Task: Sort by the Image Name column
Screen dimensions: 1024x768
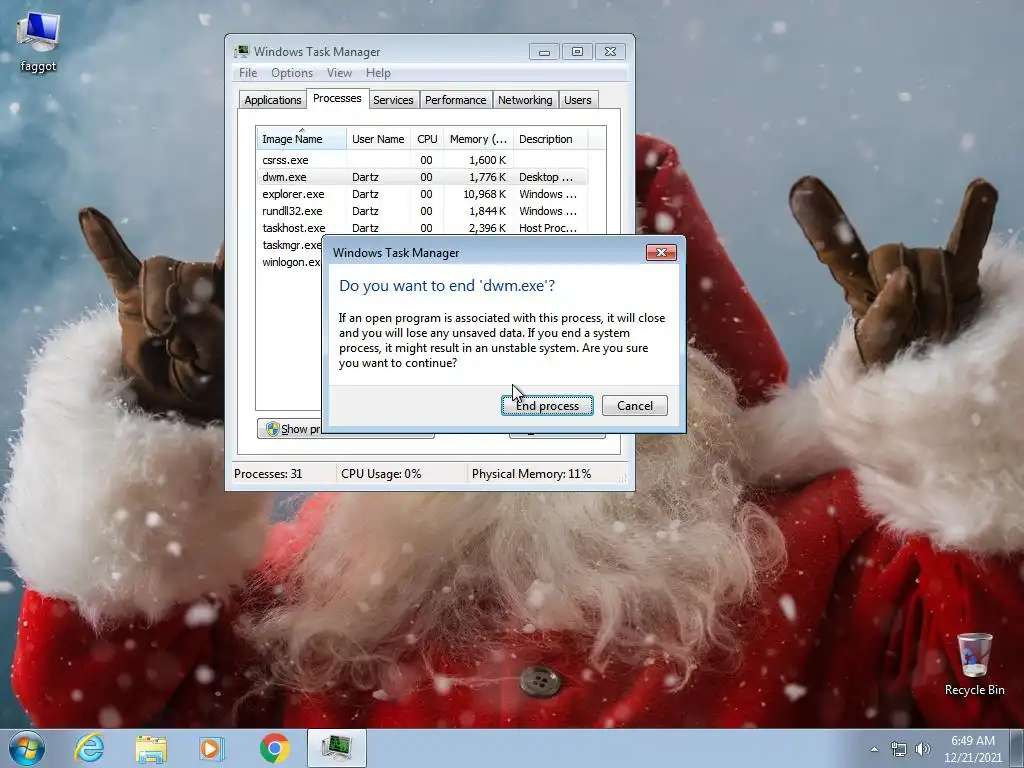Action: click(301, 139)
